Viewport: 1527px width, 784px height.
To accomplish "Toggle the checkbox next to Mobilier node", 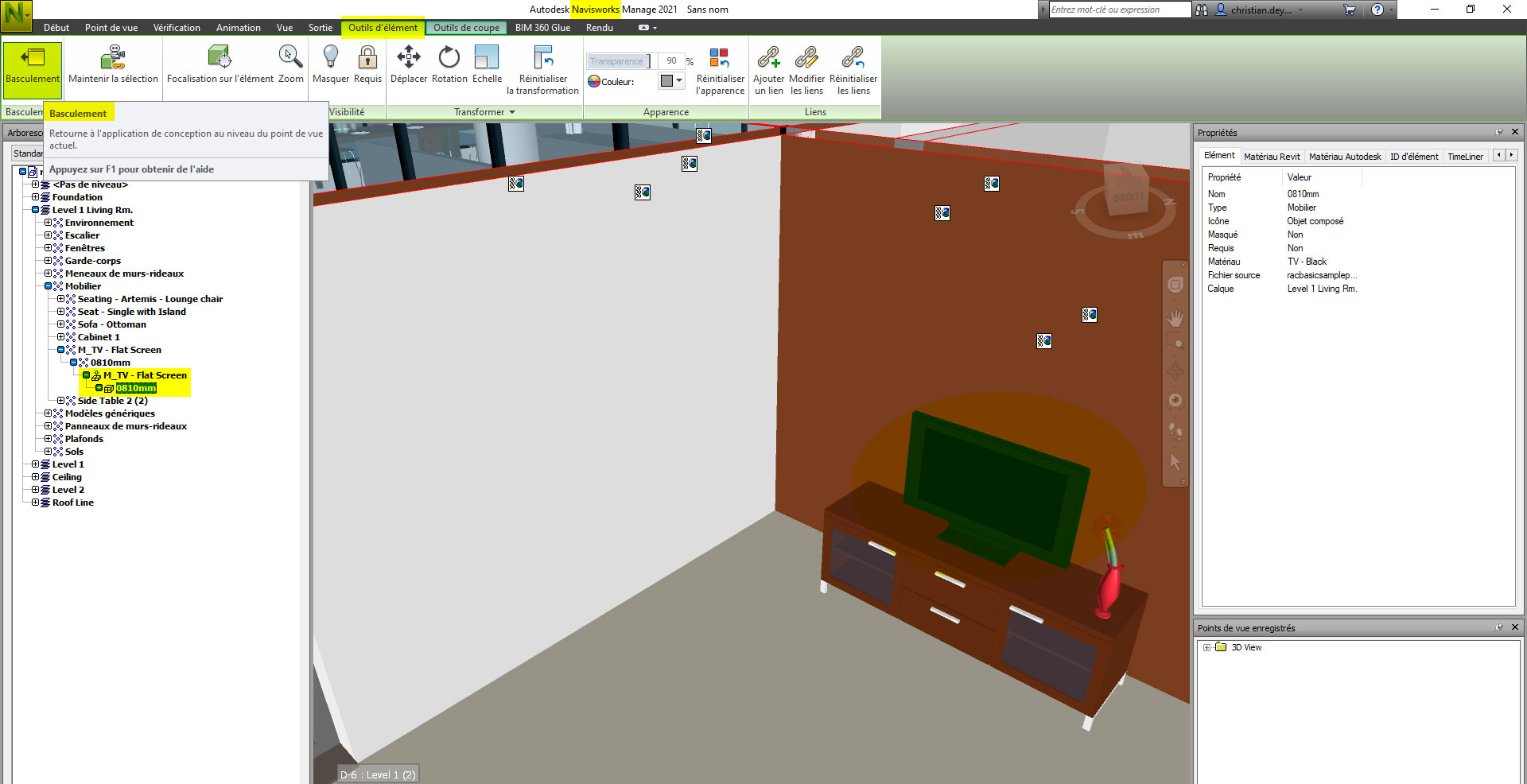I will tap(46, 286).
